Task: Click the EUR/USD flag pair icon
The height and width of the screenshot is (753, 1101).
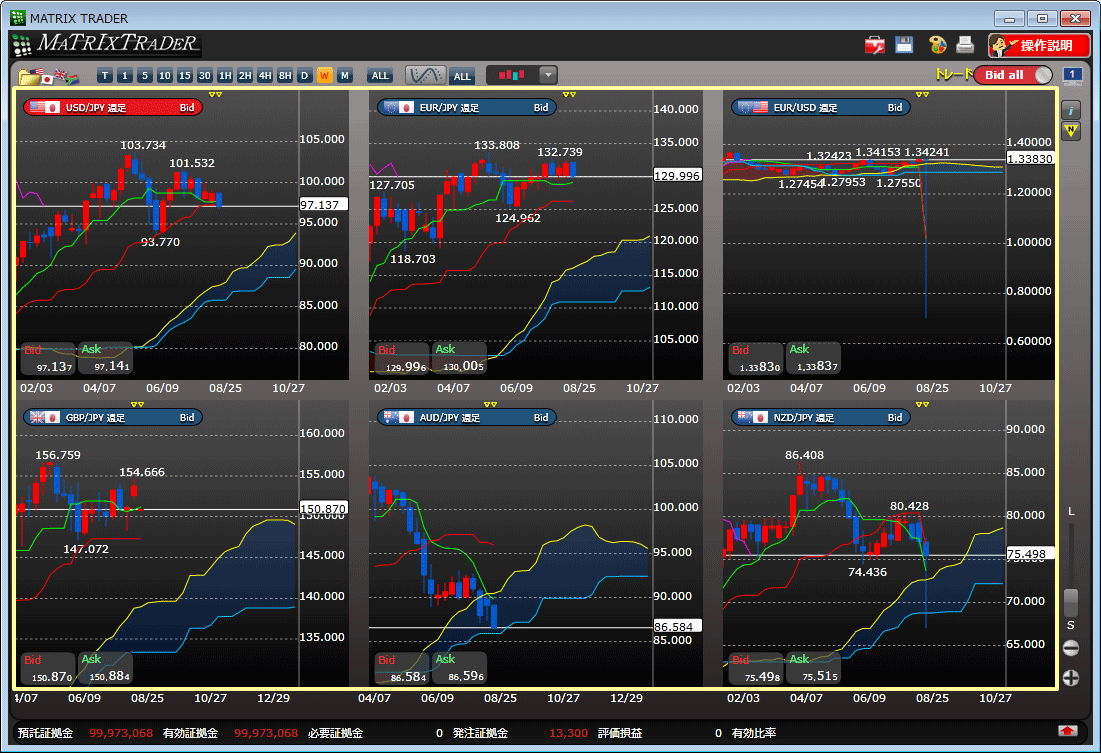Action: point(752,107)
